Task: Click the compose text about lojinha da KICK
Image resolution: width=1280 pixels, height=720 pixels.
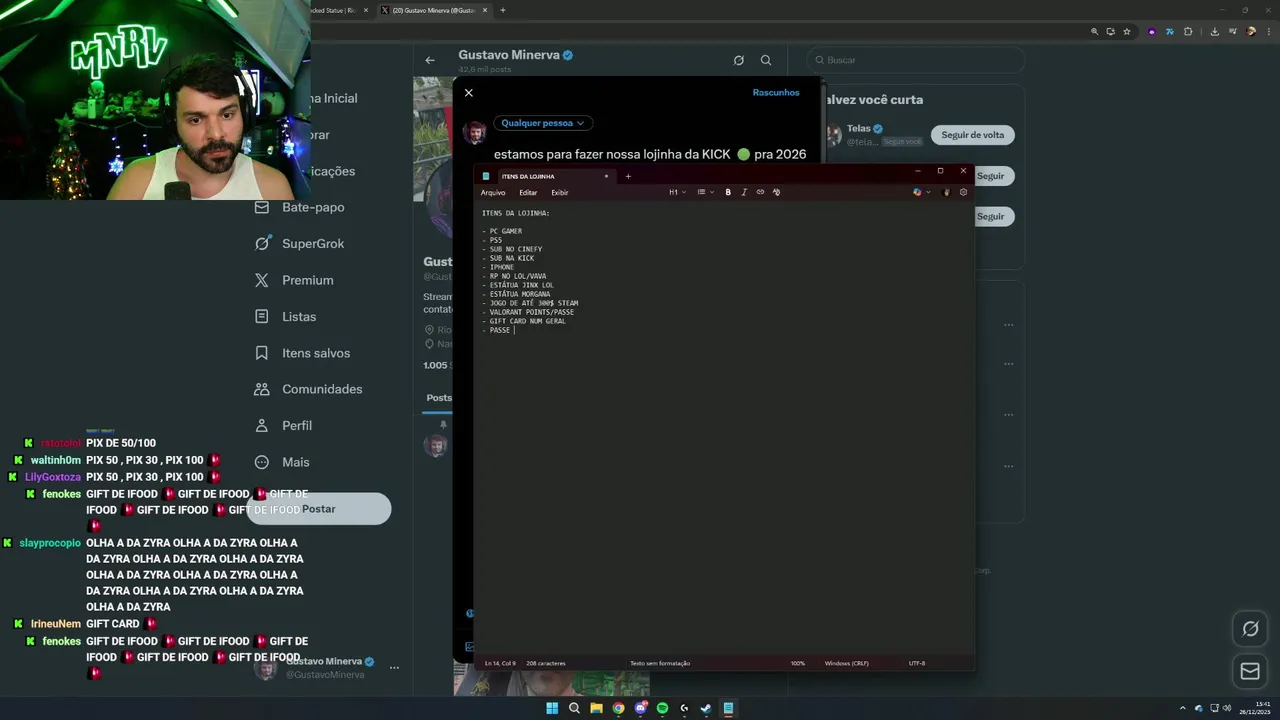Action: (x=650, y=154)
